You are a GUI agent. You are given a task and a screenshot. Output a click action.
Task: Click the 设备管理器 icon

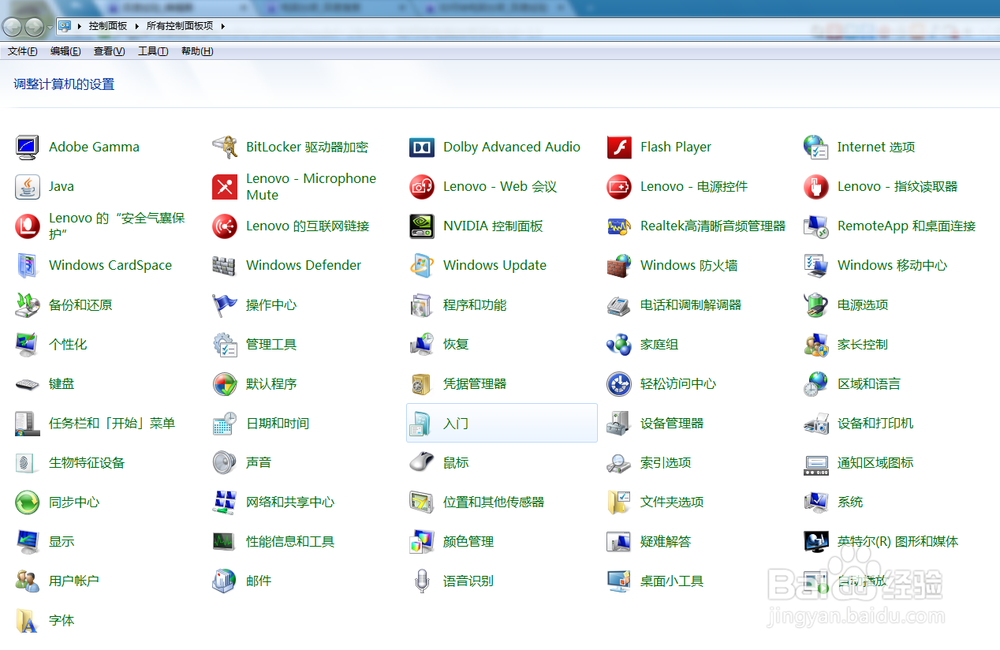(x=619, y=424)
